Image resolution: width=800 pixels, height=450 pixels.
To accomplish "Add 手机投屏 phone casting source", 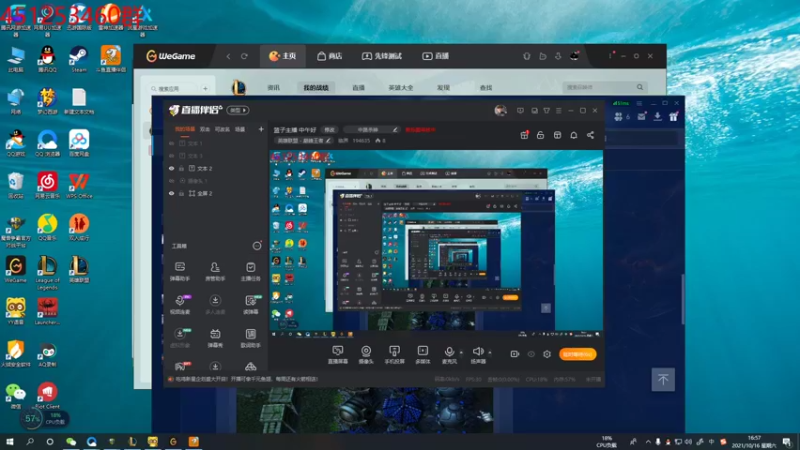I will 394,354.
